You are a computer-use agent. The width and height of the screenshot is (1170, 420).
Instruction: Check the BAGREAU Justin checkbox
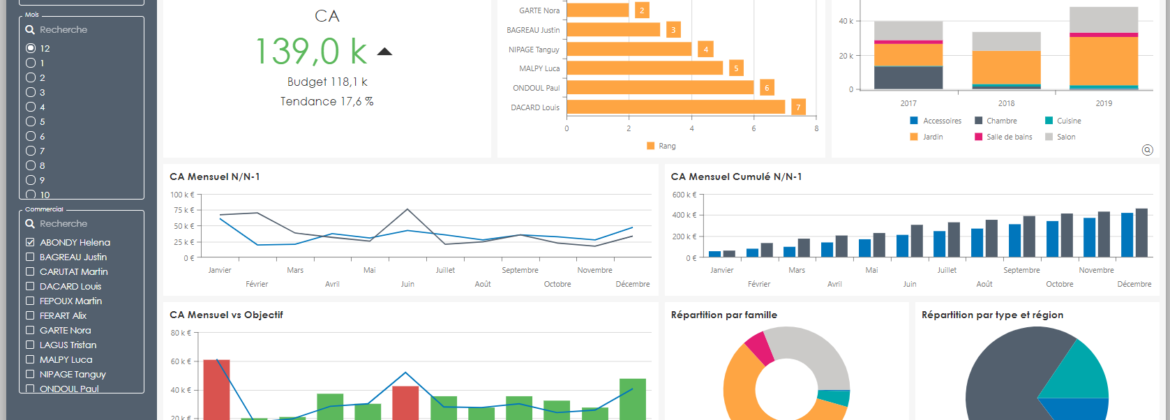click(x=30, y=257)
